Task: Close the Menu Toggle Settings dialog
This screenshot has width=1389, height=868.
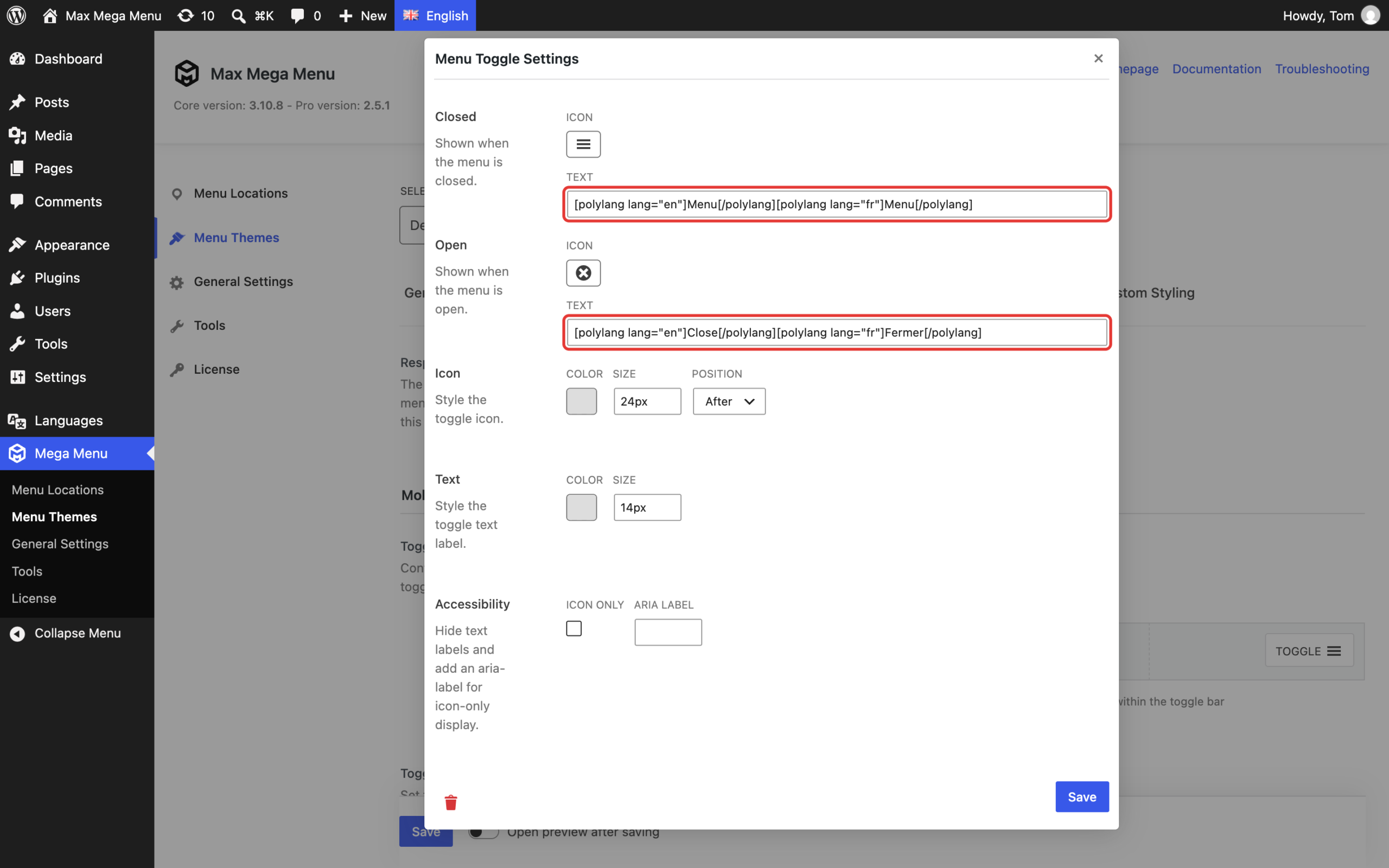Action: (x=1098, y=59)
